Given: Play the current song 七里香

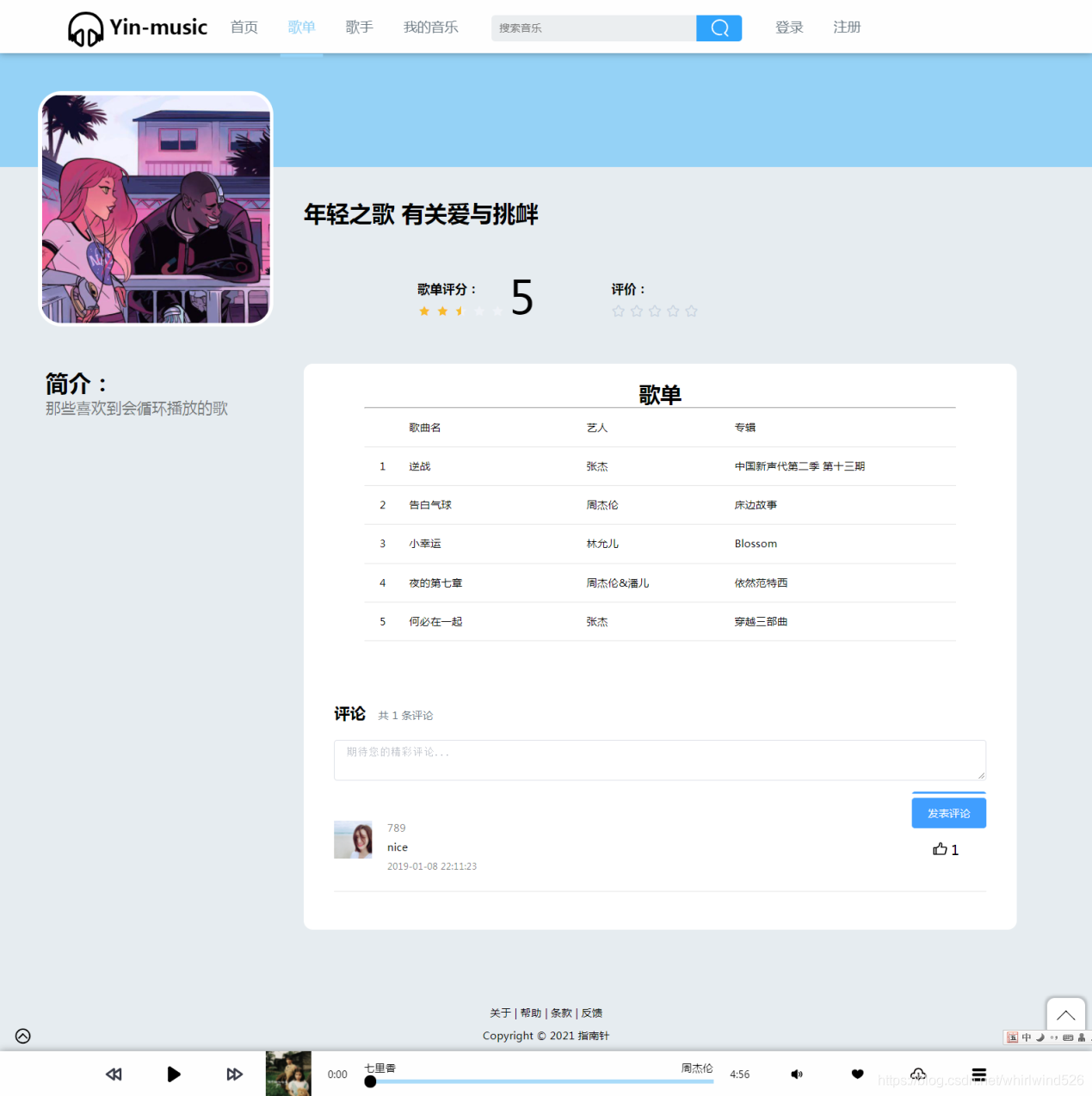Looking at the screenshot, I should (174, 1074).
